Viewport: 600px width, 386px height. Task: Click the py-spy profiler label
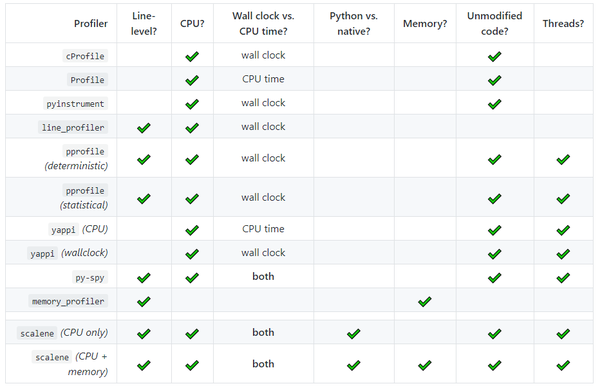coord(90,277)
